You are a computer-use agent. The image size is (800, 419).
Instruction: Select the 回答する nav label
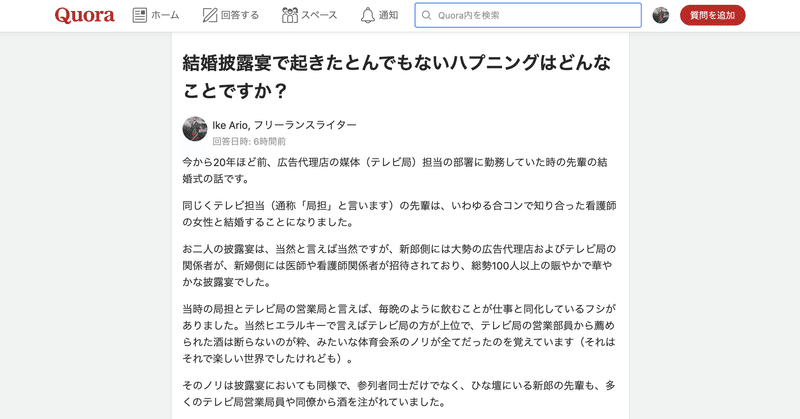click(x=240, y=15)
